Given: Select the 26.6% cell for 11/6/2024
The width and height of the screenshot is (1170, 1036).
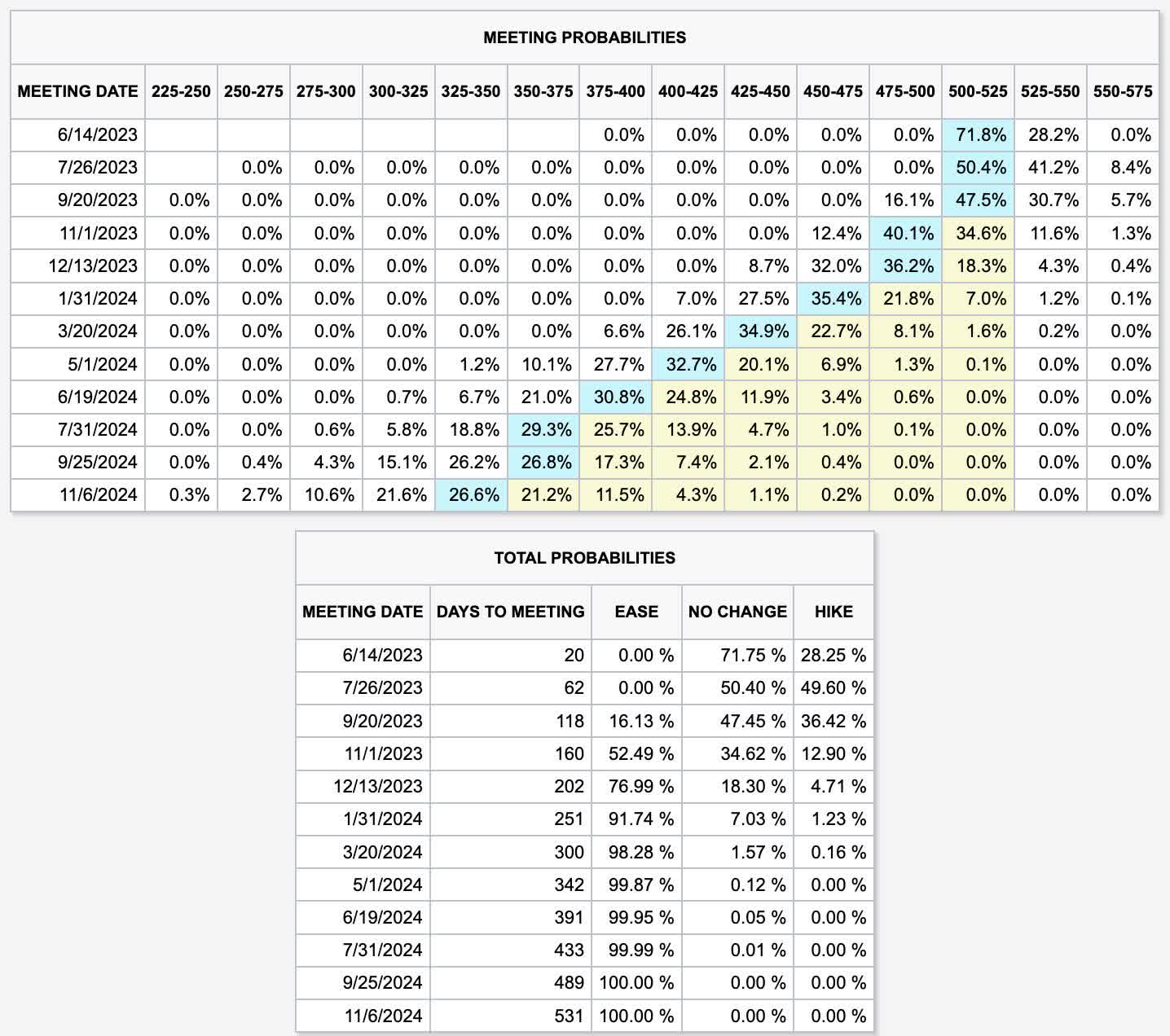Looking at the screenshot, I should 471,495.
